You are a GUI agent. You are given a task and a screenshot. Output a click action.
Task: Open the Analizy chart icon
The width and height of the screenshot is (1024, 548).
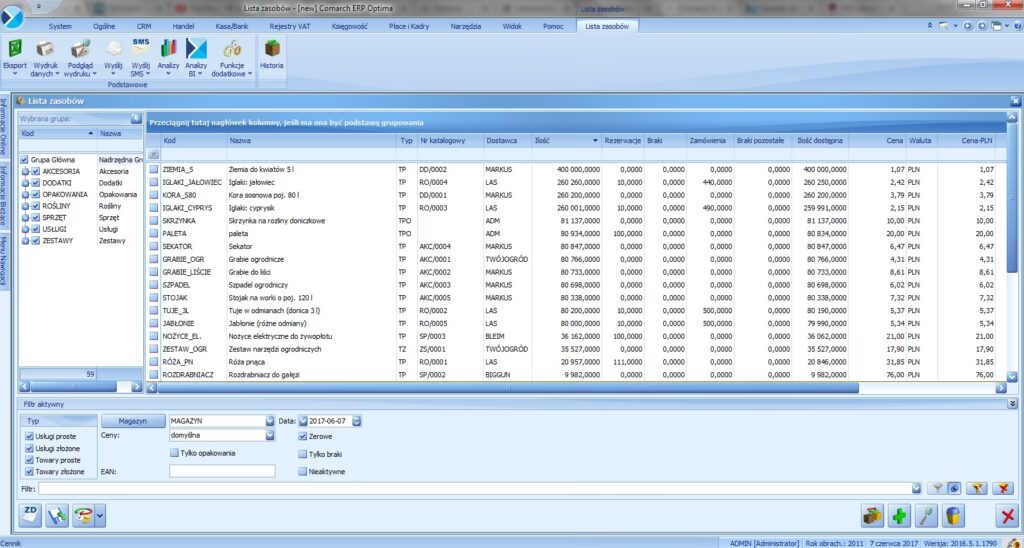point(168,49)
